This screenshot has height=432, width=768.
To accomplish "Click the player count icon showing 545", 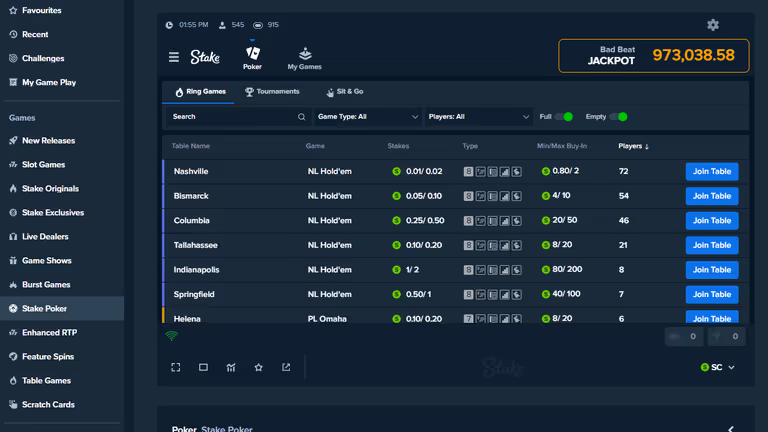I will pos(222,25).
